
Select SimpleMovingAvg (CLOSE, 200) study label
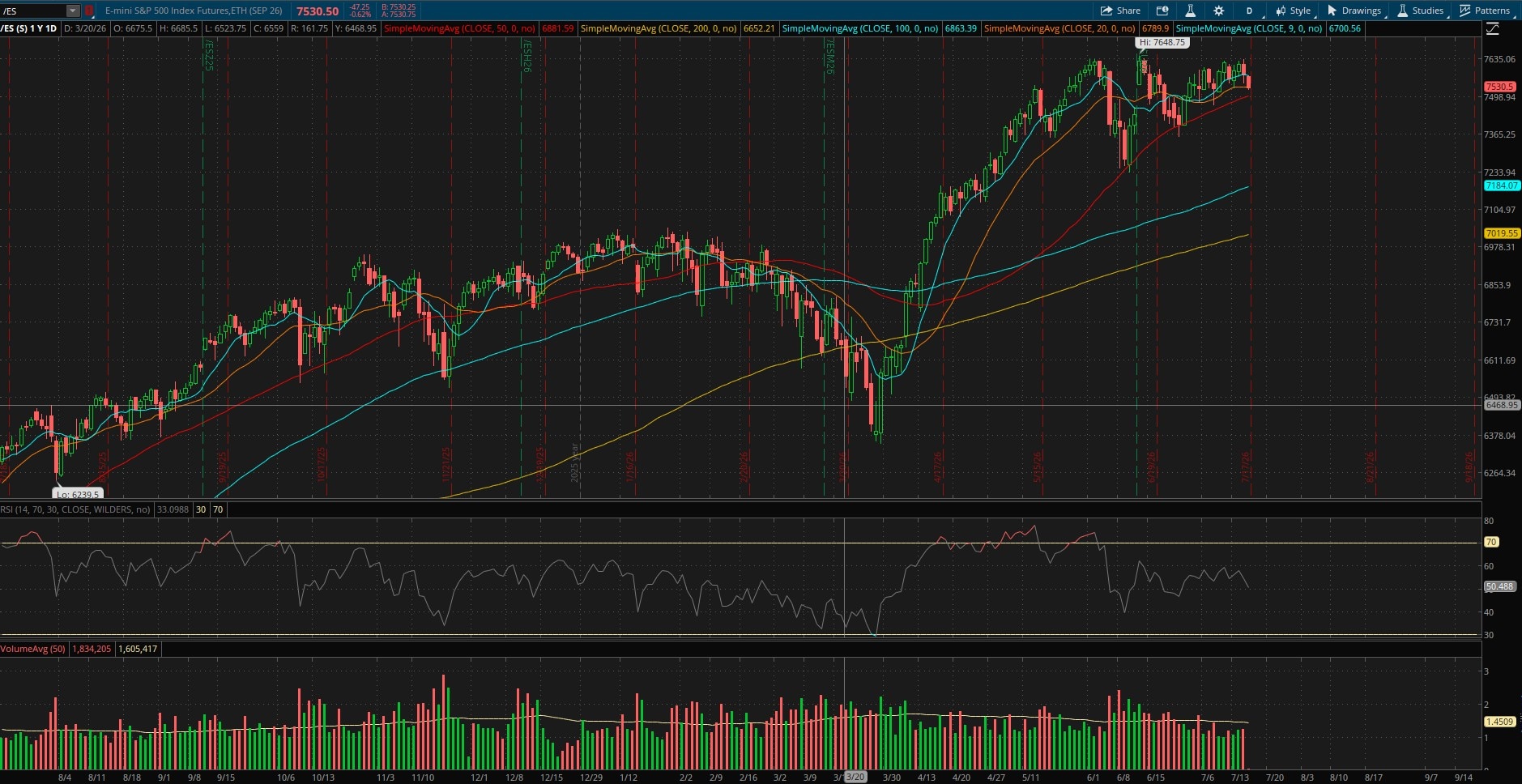click(659, 28)
